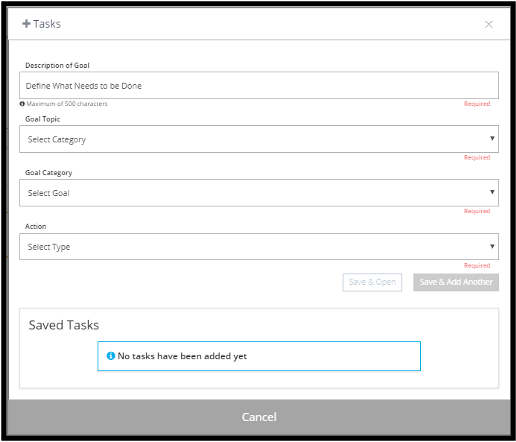Close the Tasks dialog with X icon
Screen dimensions: 516x442
click(489, 24)
